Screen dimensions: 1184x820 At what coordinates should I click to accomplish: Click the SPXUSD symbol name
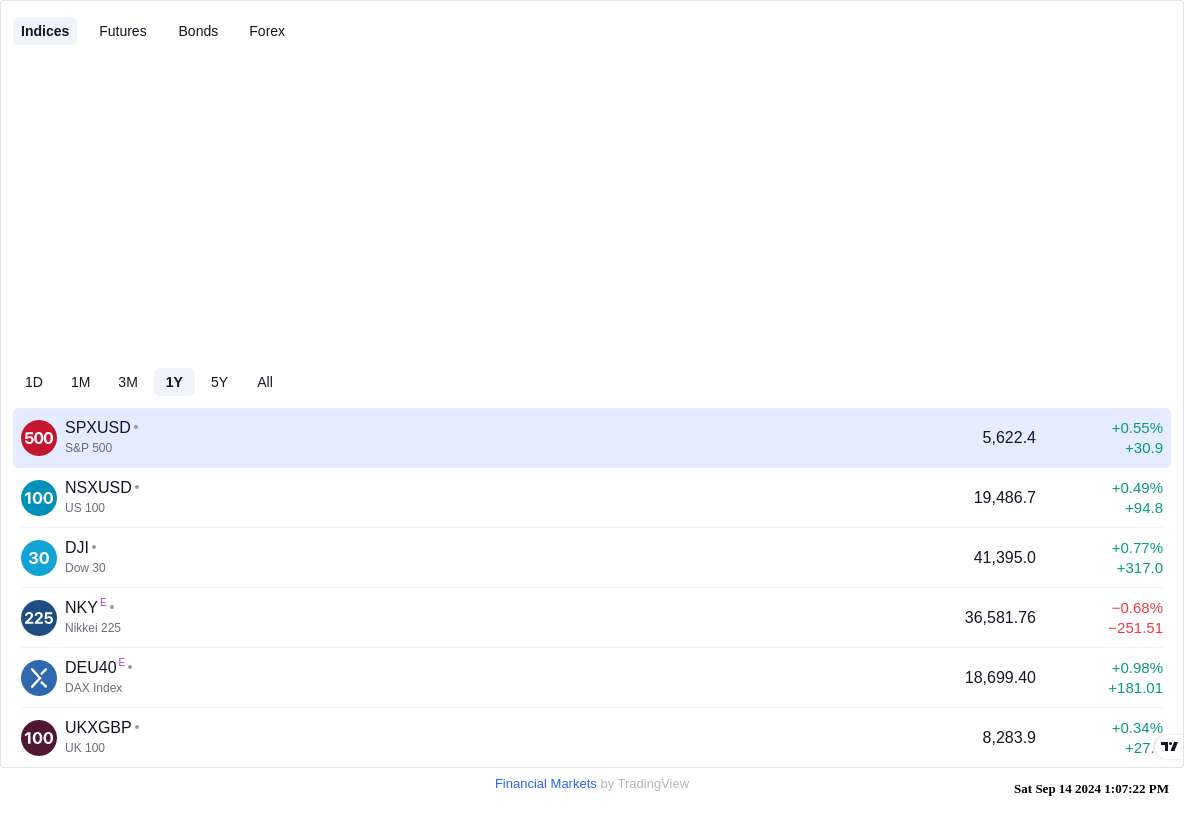point(97,427)
